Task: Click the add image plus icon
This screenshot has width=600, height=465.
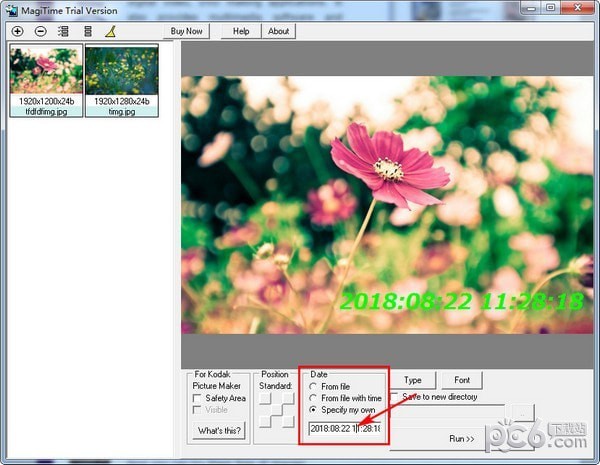Action: click(x=17, y=31)
